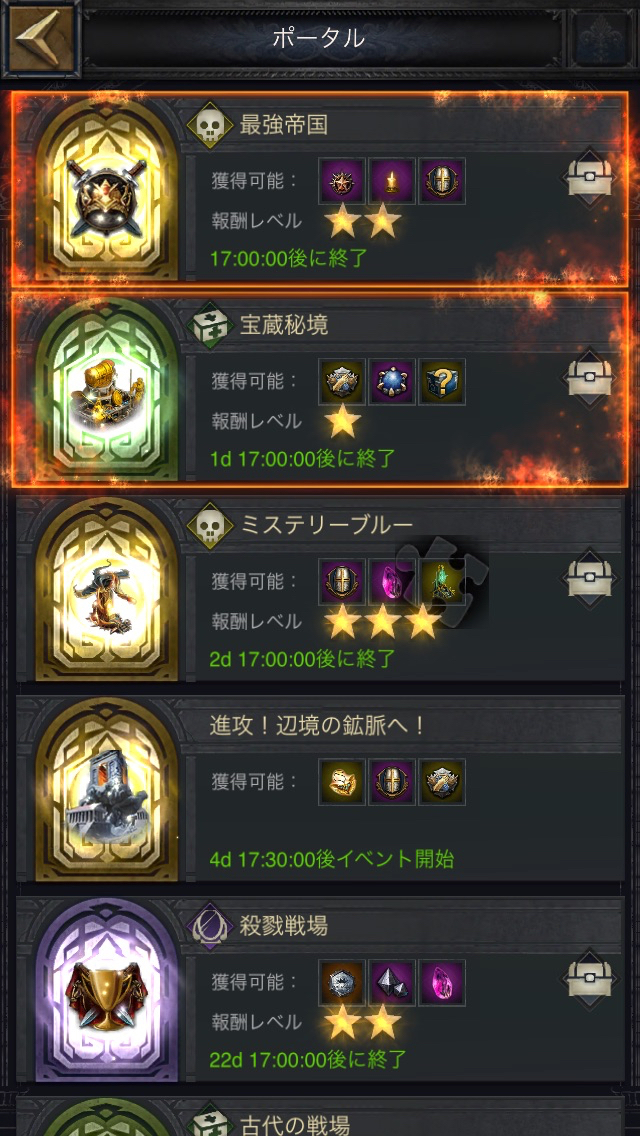Tap the skull icon beside 最強帝国

pyautogui.click(x=210, y=125)
